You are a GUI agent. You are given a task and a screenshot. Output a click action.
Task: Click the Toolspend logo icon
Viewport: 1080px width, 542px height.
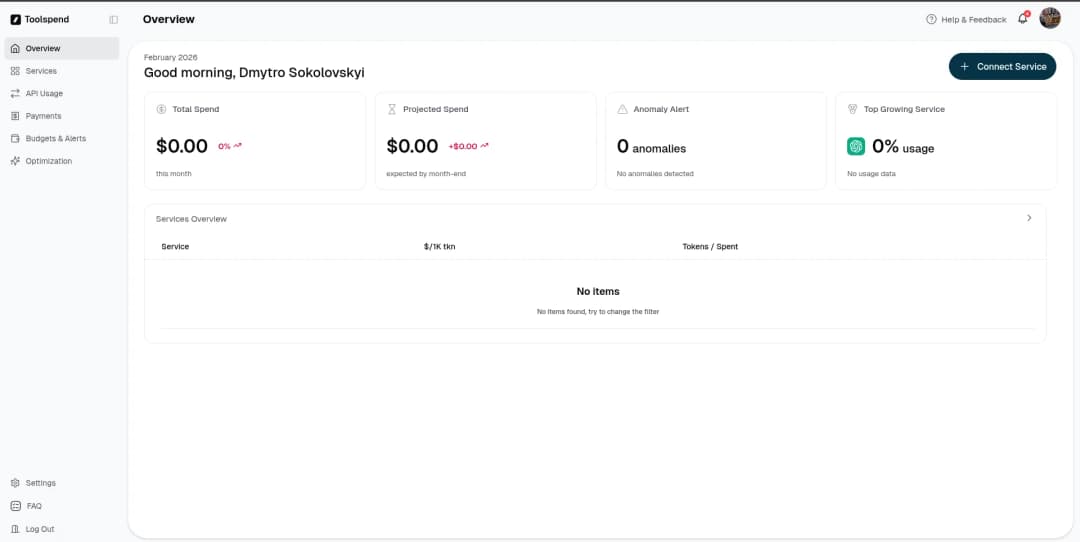coord(16,19)
